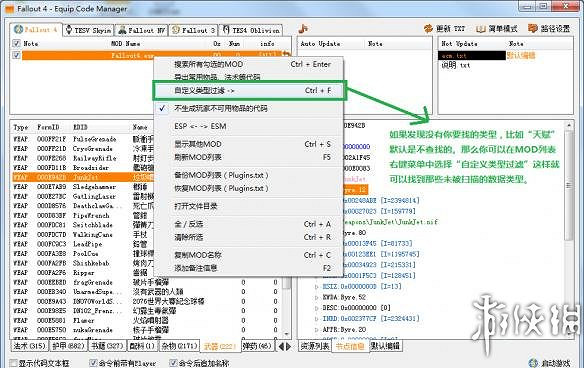Choose 打开文件目录 menu entry
The width and height of the screenshot is (584, 368).
coord(248,206)
